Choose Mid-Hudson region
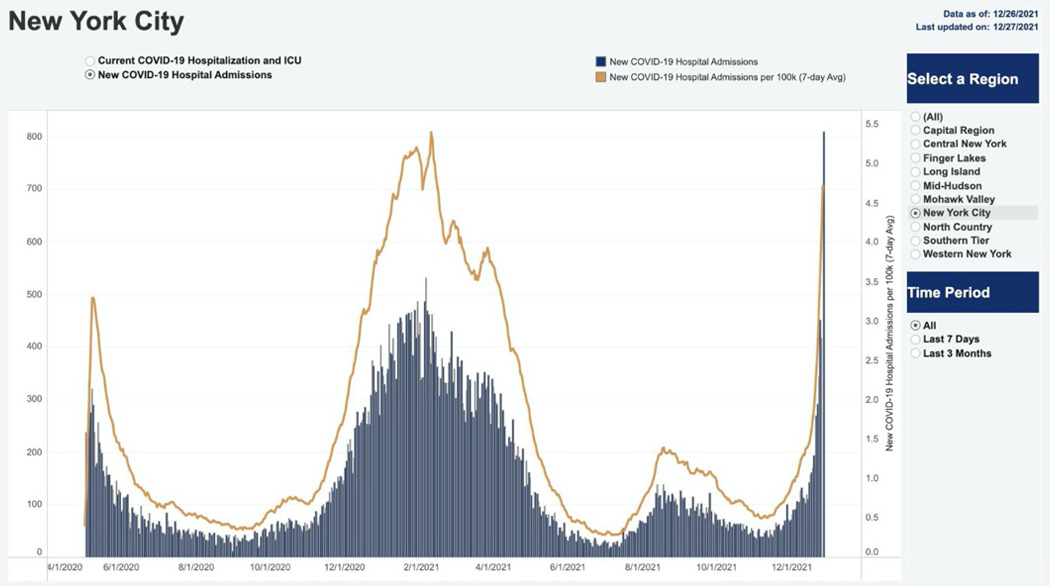 coord(915,186)
